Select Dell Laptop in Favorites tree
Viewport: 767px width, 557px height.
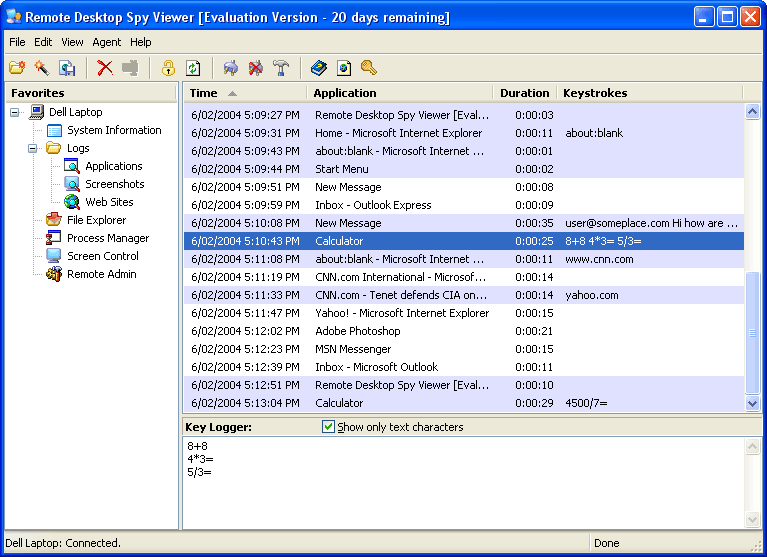pyautogui.click(x=75, y=112)
